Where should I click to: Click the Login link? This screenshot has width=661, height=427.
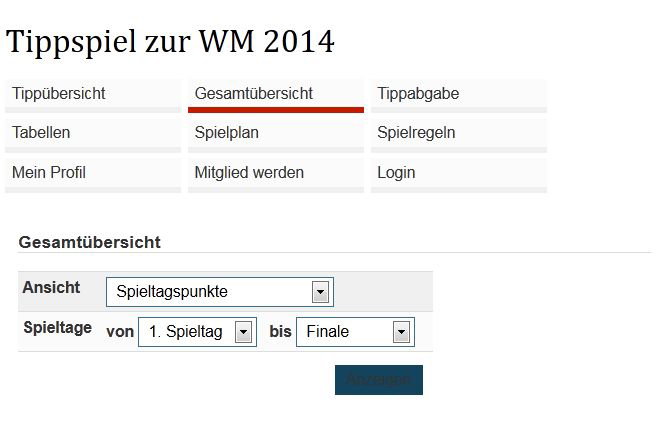[459, 175]
